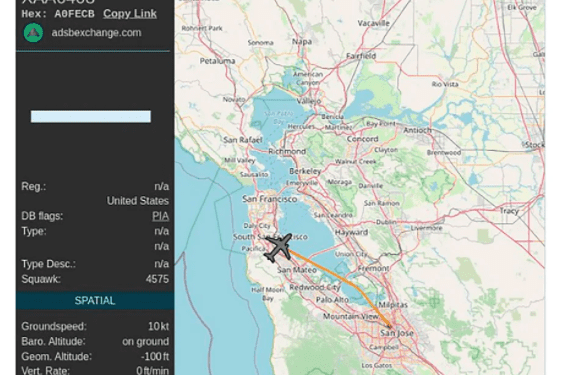584x375 pixels.
Task: Click the 'United States' country text
Action: tap(138, 201)
